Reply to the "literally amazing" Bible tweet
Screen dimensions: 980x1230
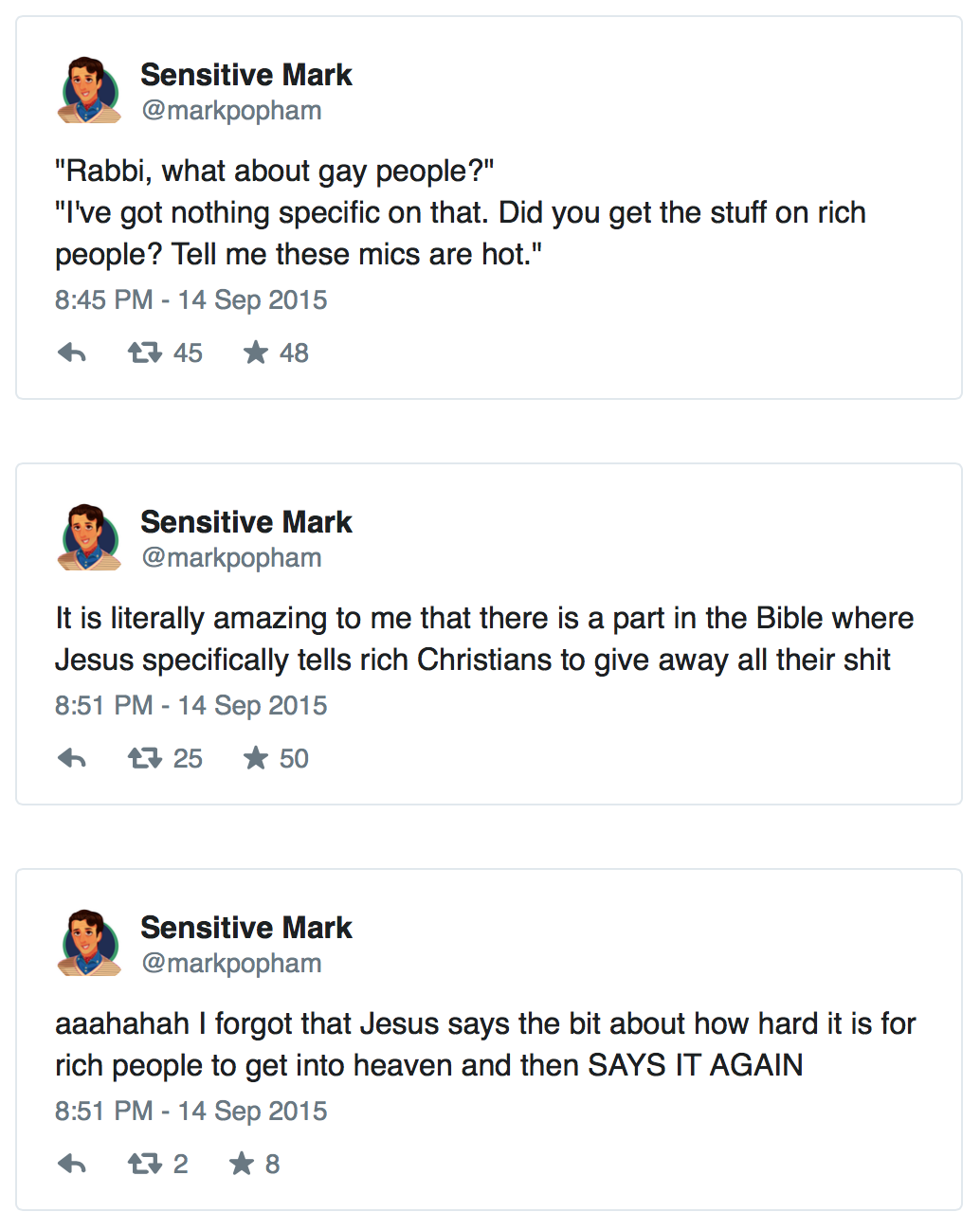[72, 759]
